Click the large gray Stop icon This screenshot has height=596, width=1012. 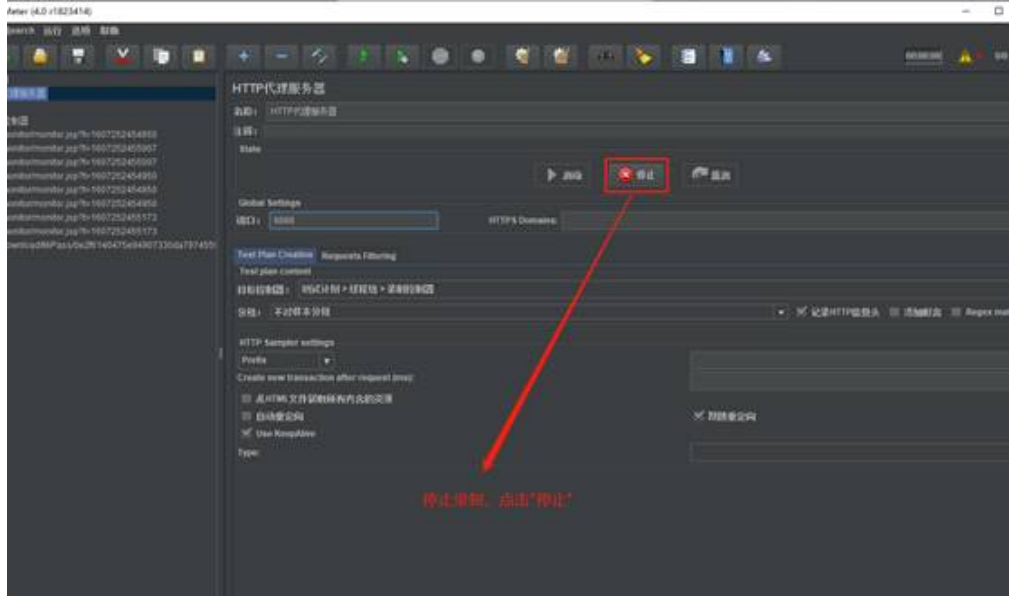click(x=440, y=57)
